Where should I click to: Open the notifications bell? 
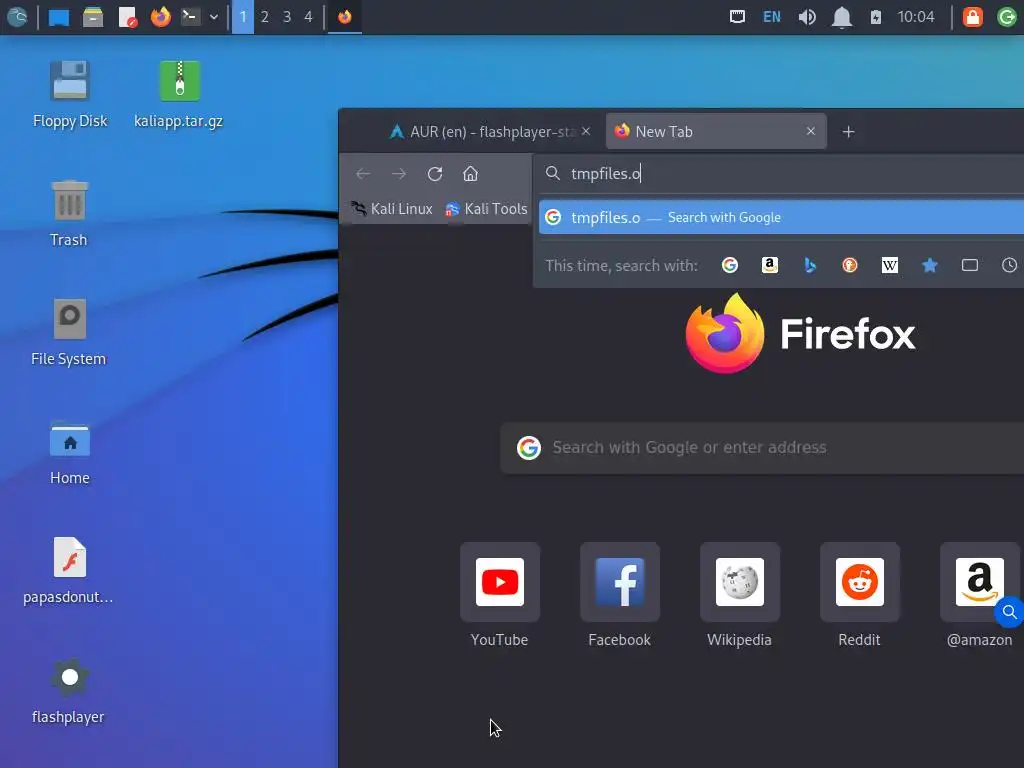pos(842,17)
